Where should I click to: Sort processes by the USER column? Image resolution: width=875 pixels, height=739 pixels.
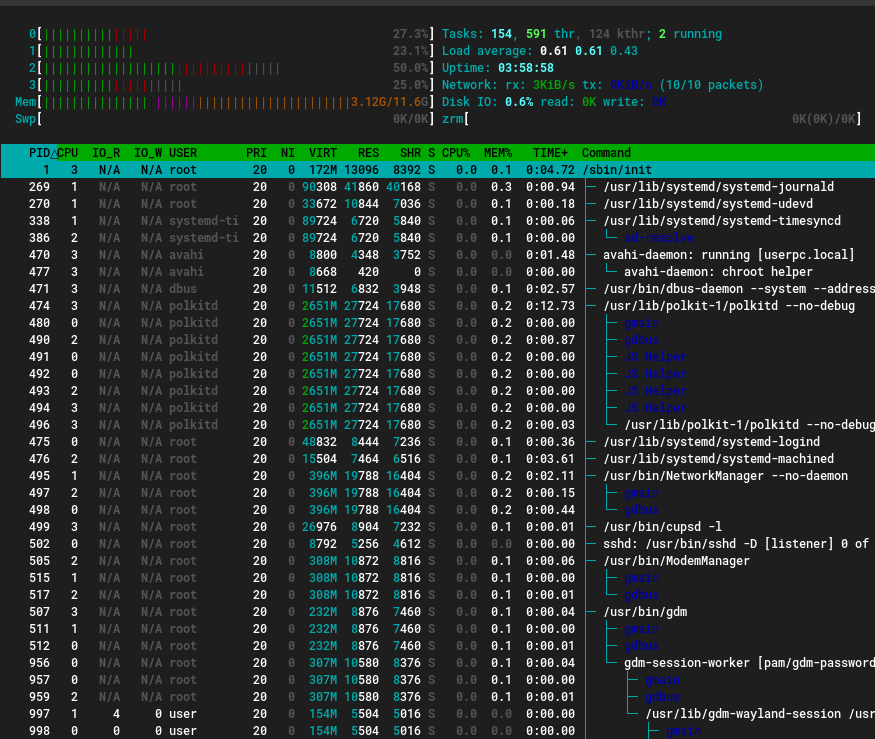click(184, 153)
